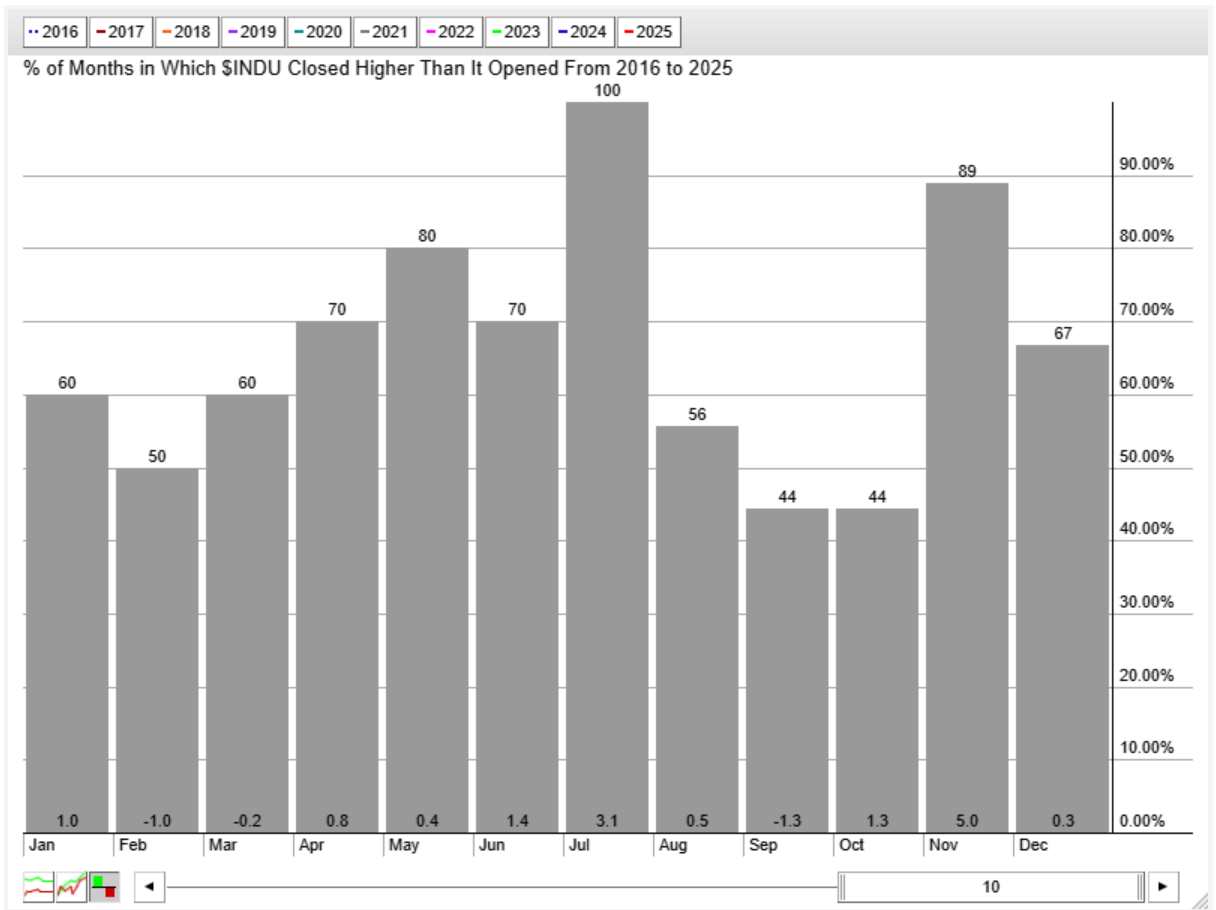The height and width of the screenshot is (910, 1216).
Task: Toggle the 2025 year series
Action: click(x=649, y=32)
